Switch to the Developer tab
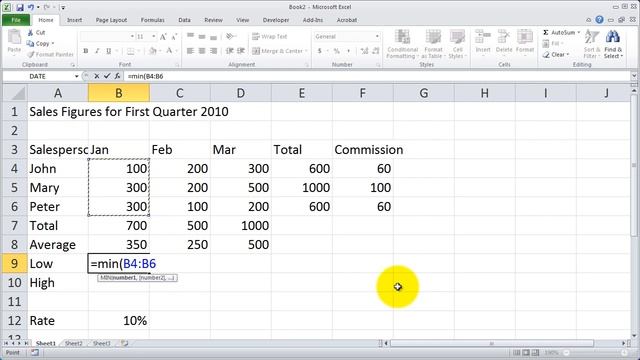This screenshot has height=360, width=640. tap(276, 20)
